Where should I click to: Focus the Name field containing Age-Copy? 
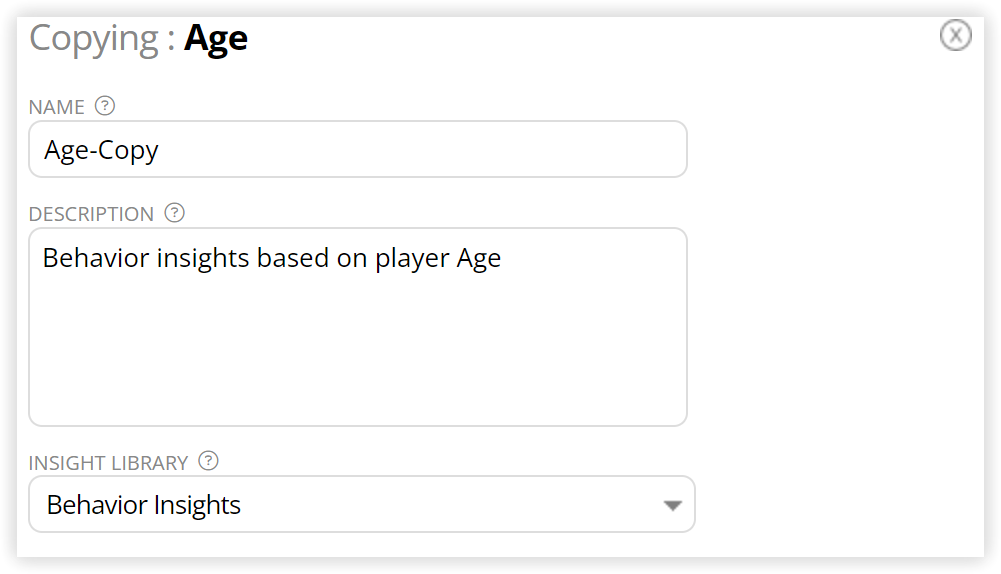click(x=358, y=149)
